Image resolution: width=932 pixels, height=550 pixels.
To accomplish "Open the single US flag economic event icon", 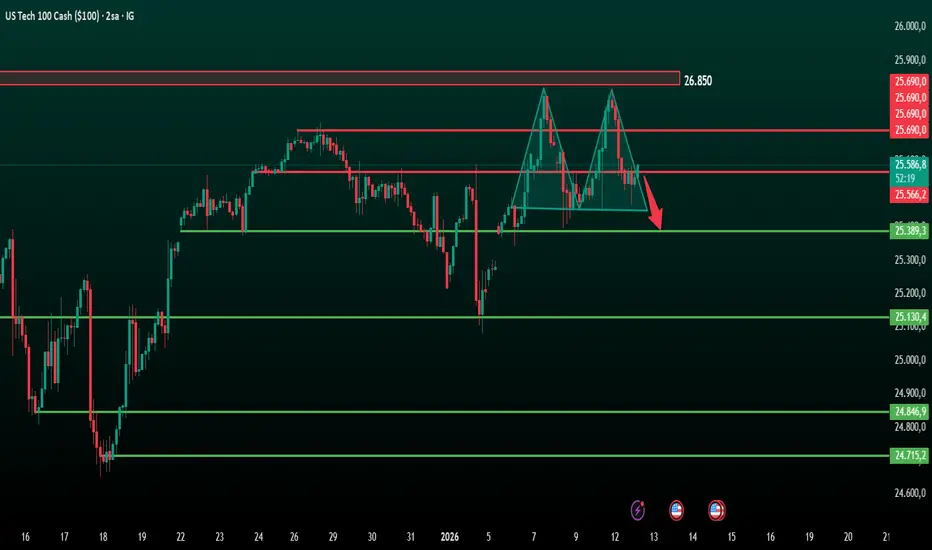I will 676,510.
